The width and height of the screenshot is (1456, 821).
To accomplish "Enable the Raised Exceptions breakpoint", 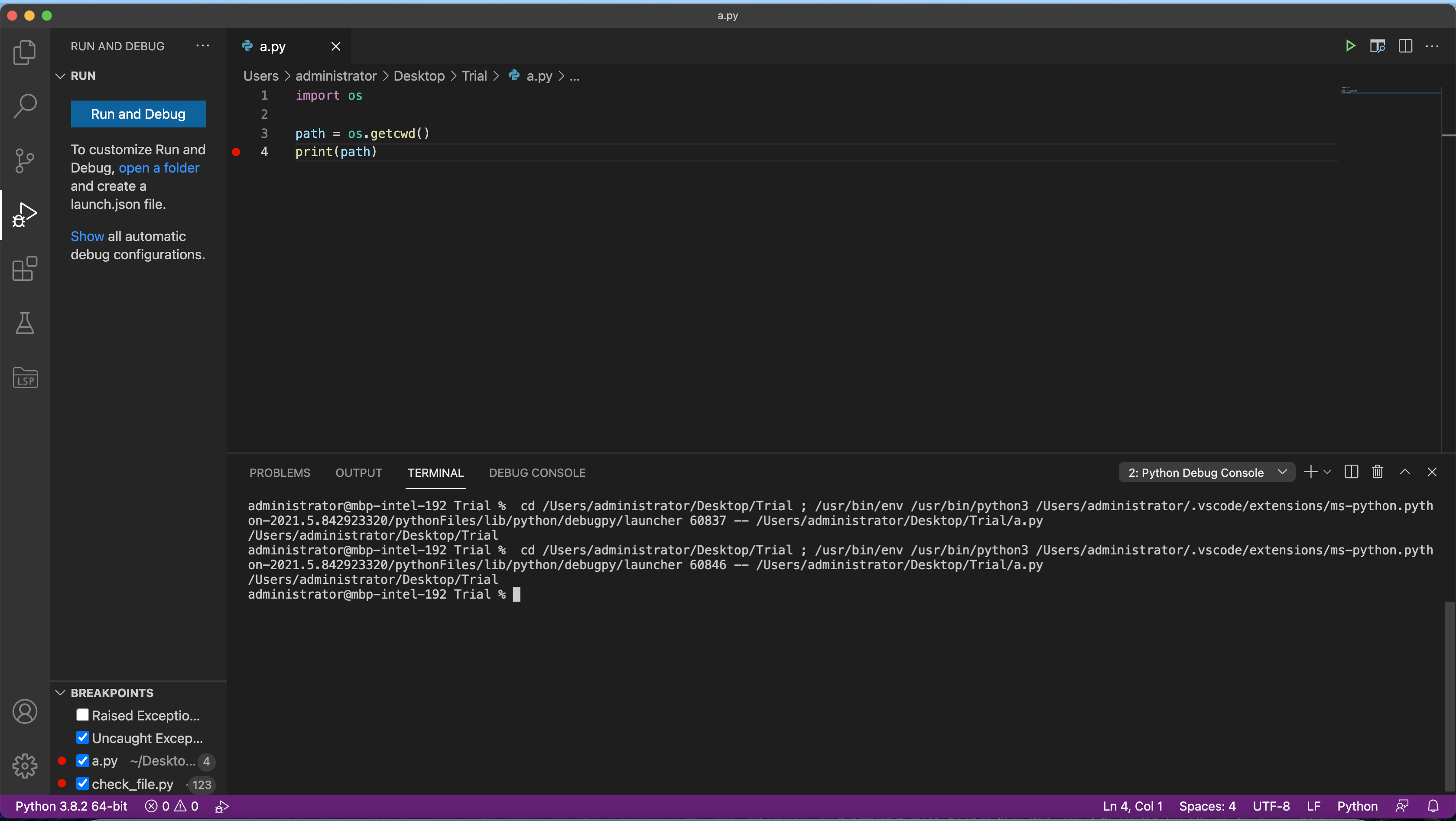I will (x=82, y=715).
